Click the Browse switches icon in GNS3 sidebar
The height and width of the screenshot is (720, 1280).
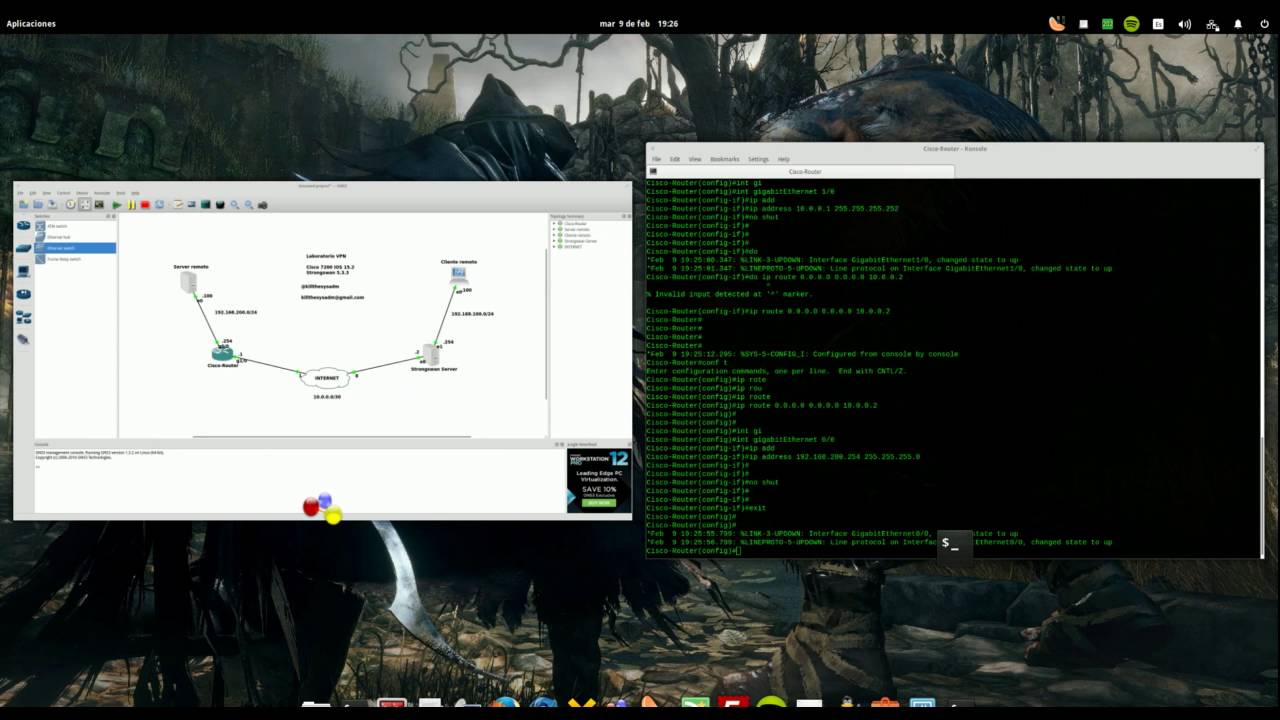pos(24,248)
